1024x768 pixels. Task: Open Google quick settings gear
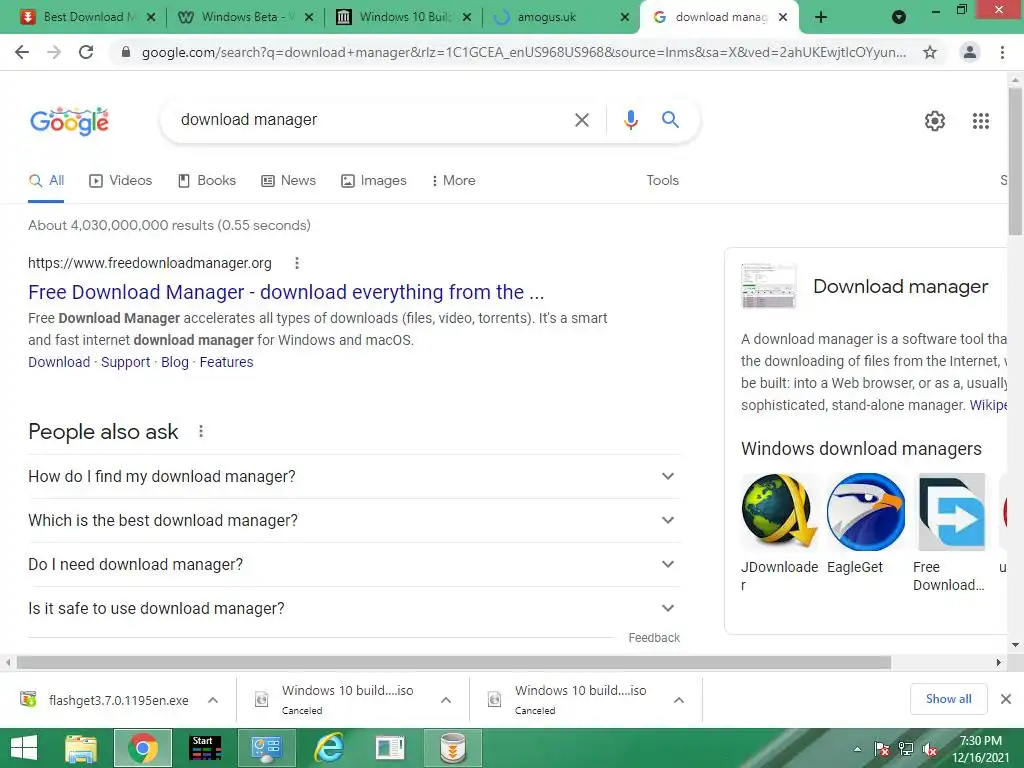click(935, 121)
